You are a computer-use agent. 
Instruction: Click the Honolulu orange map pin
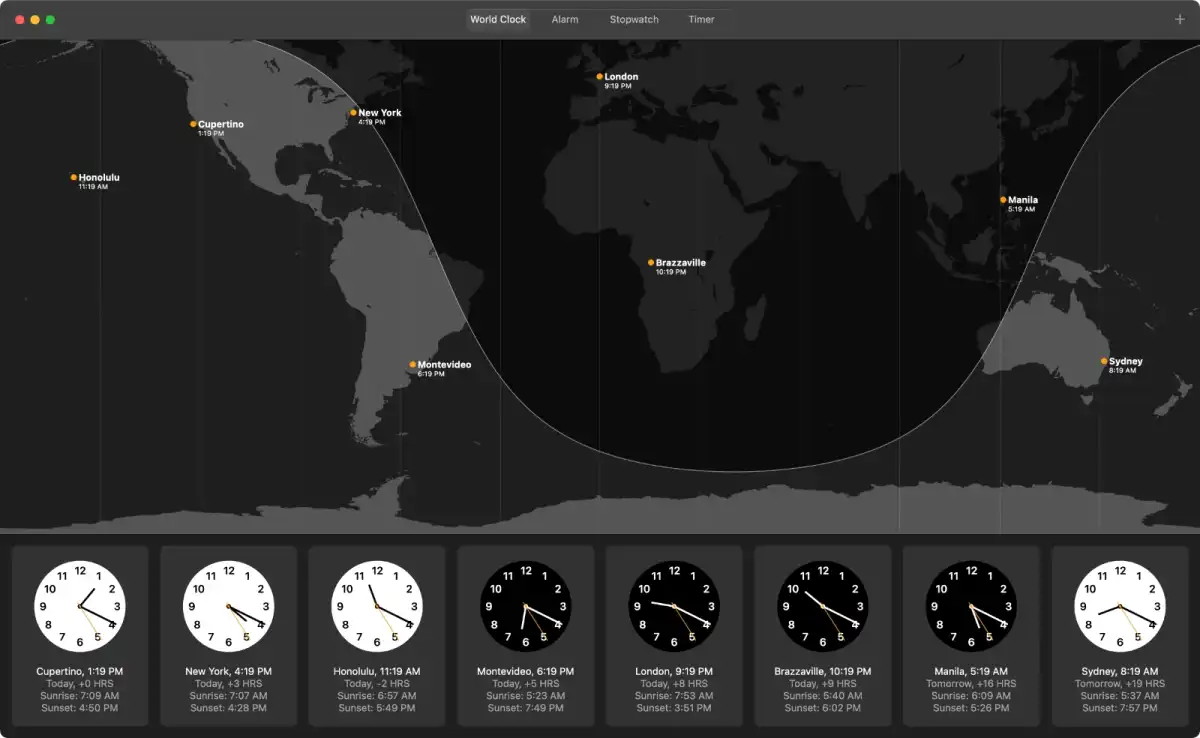click(x=74, y=177)
